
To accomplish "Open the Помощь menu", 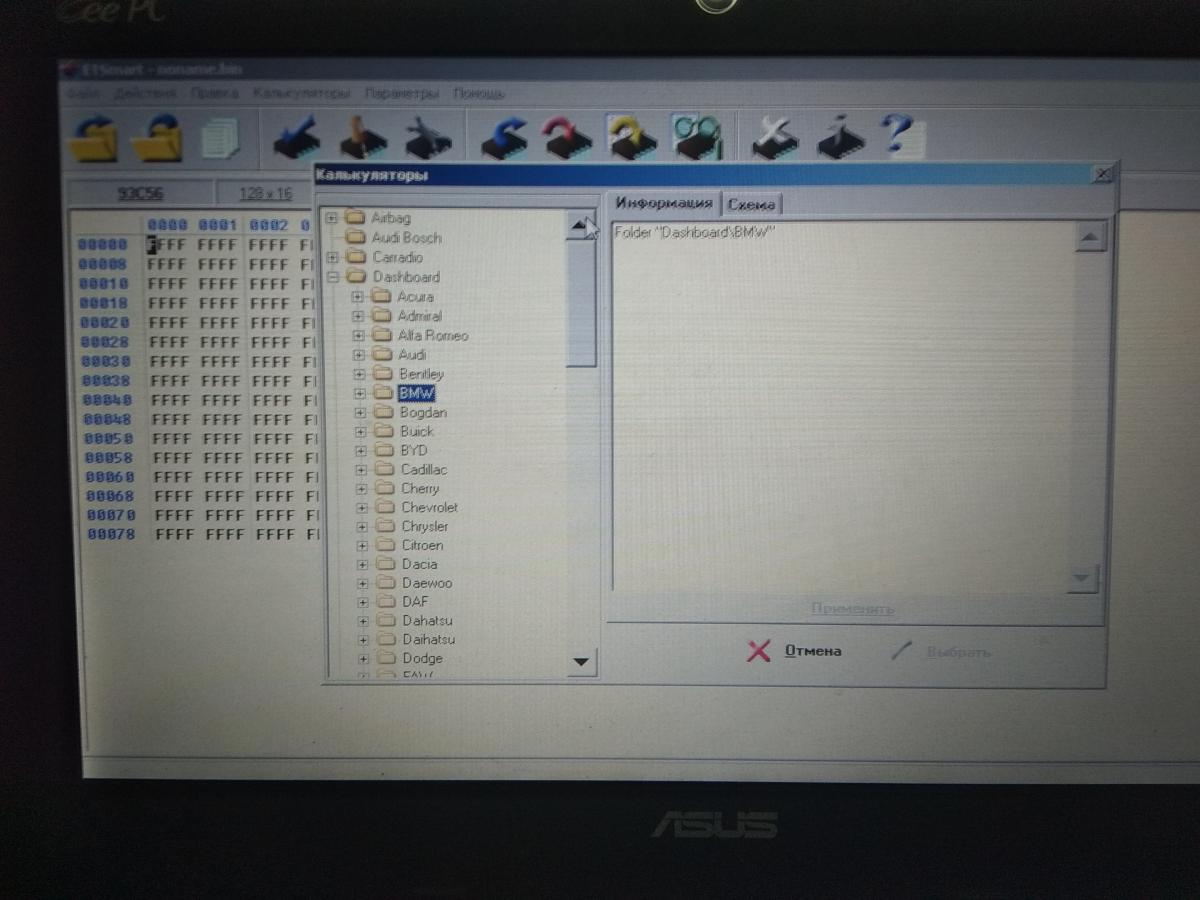I will (479, 93).
